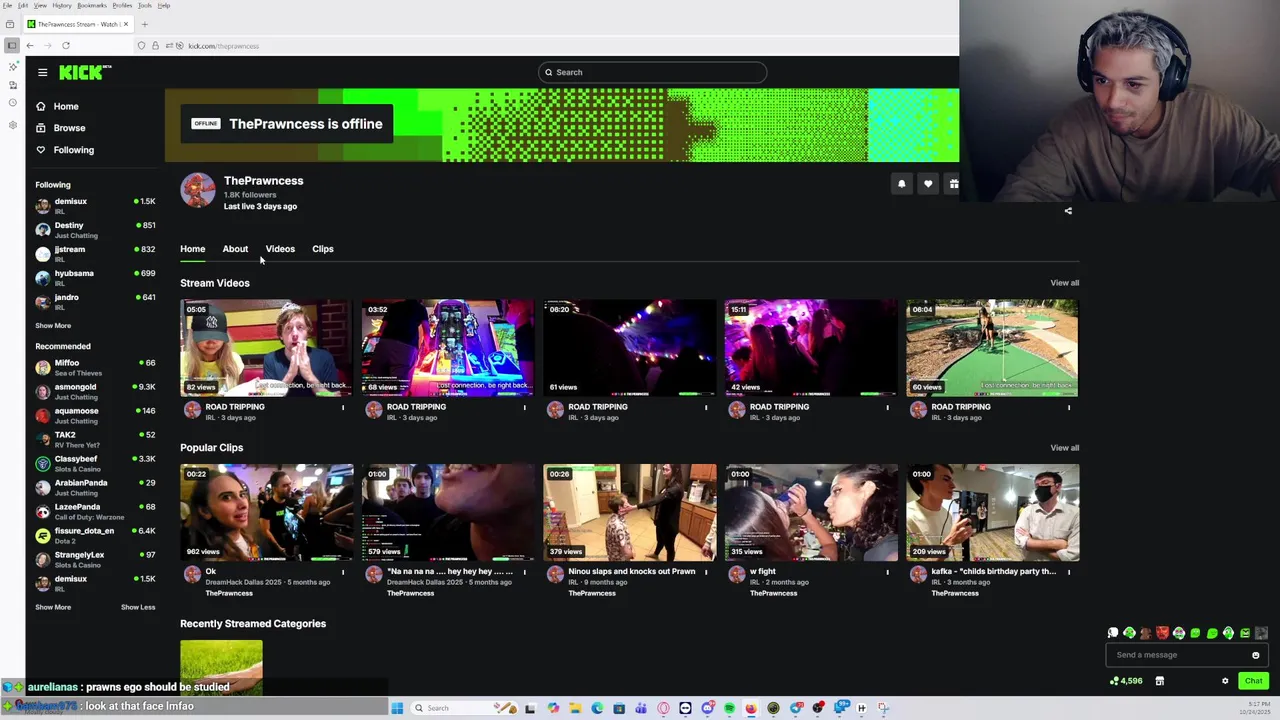Click the 4,596 channel points balance

1126,681
